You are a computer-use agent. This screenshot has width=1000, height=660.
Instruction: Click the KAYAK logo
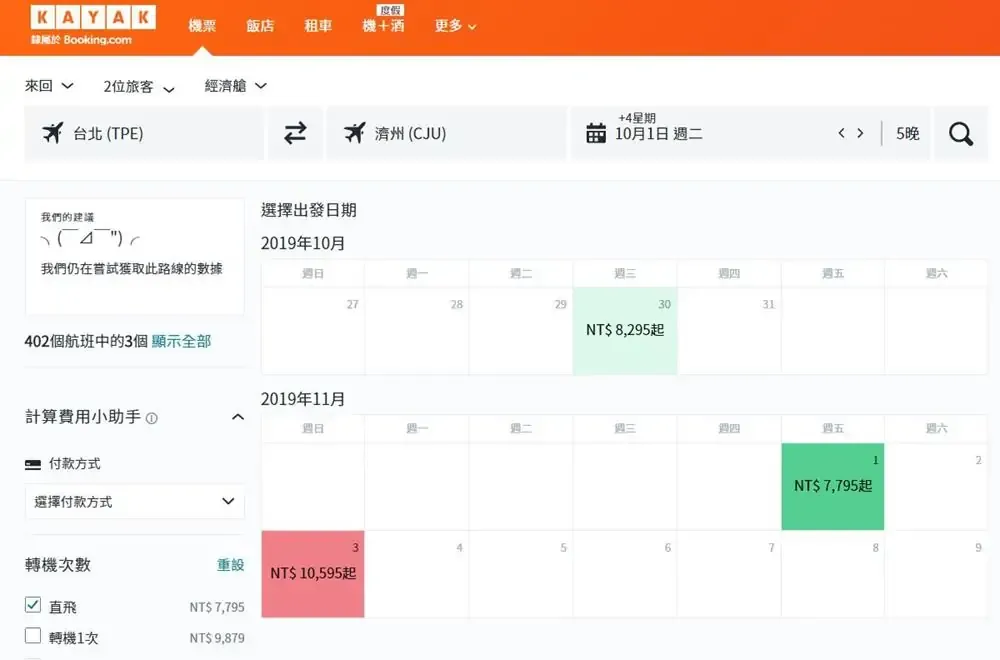[92, 18]
